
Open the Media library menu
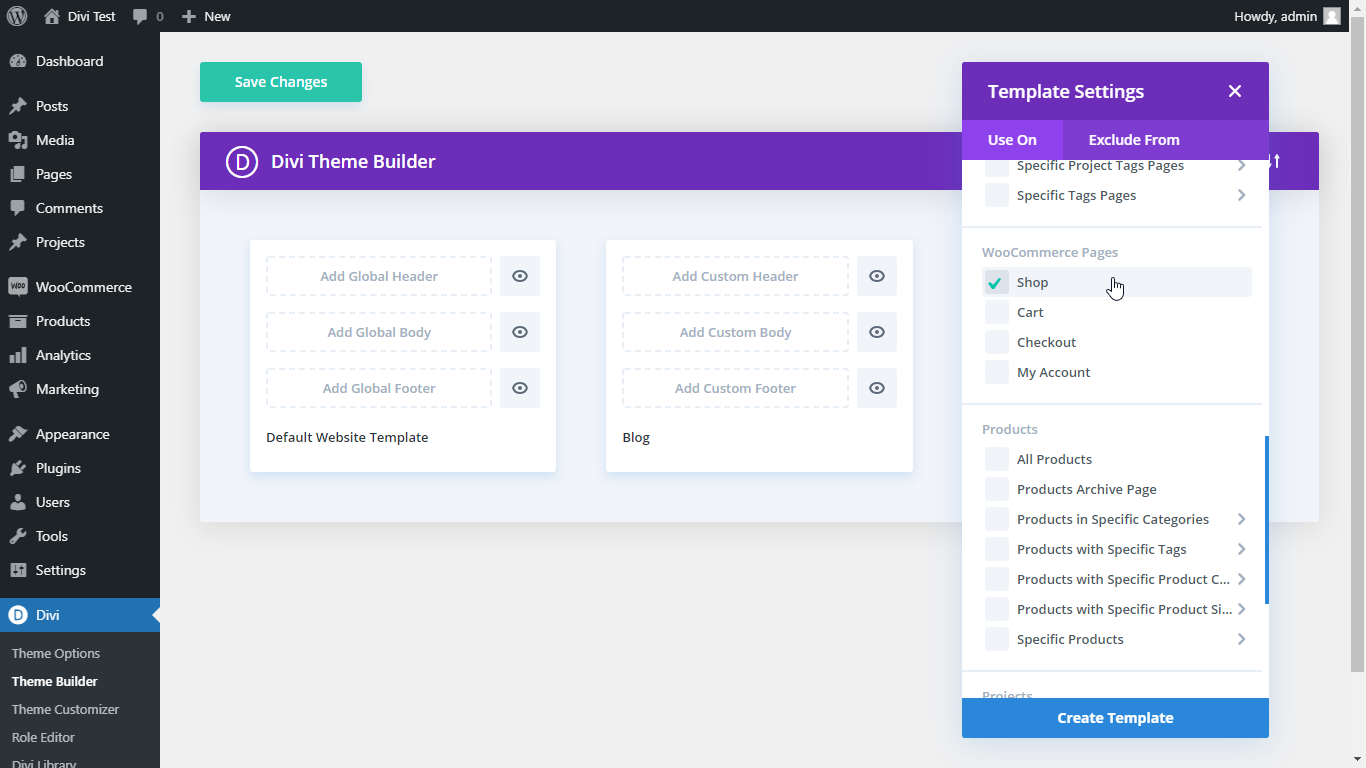click(x=80, y=140)
